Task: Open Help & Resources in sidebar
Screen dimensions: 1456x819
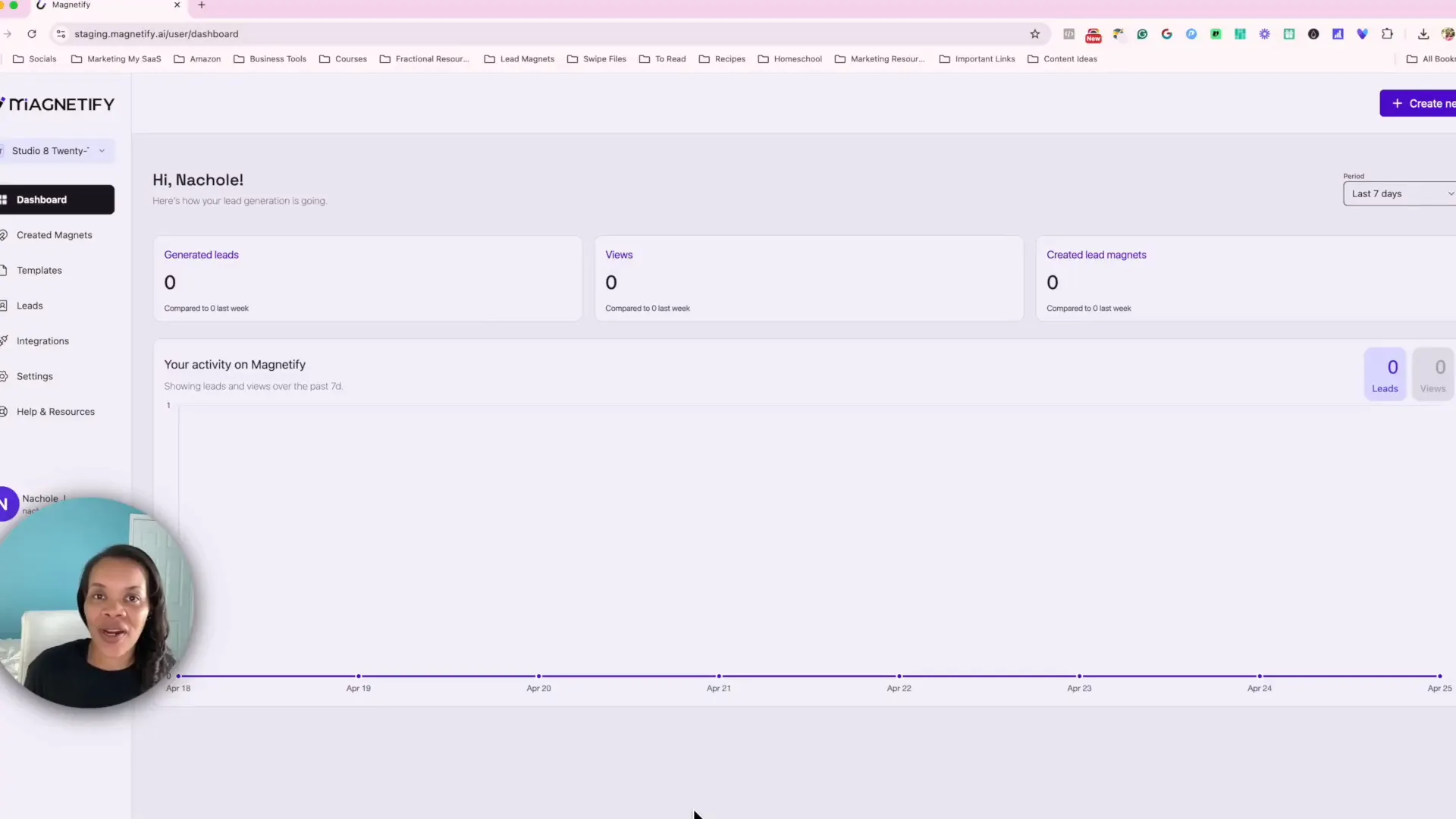Action: [57, 412]
